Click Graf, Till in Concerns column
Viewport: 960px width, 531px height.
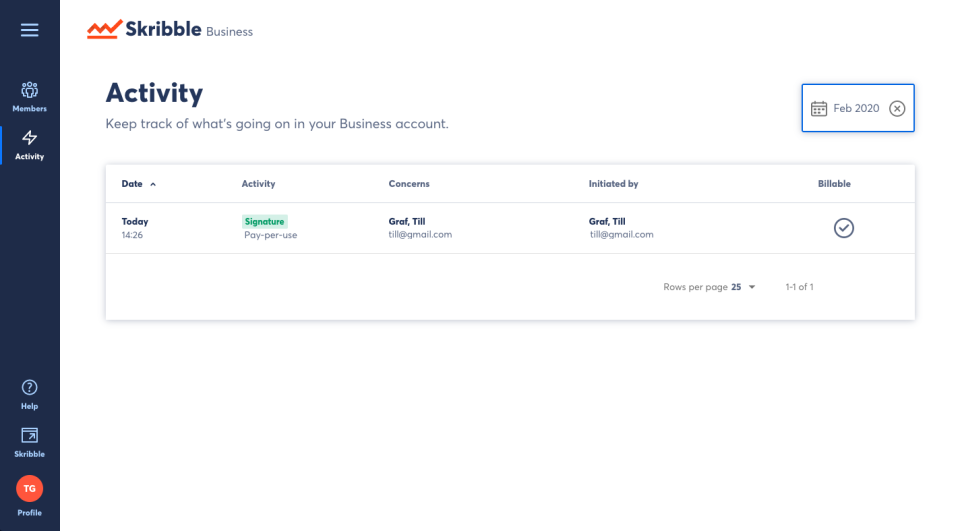click(407, 221)
